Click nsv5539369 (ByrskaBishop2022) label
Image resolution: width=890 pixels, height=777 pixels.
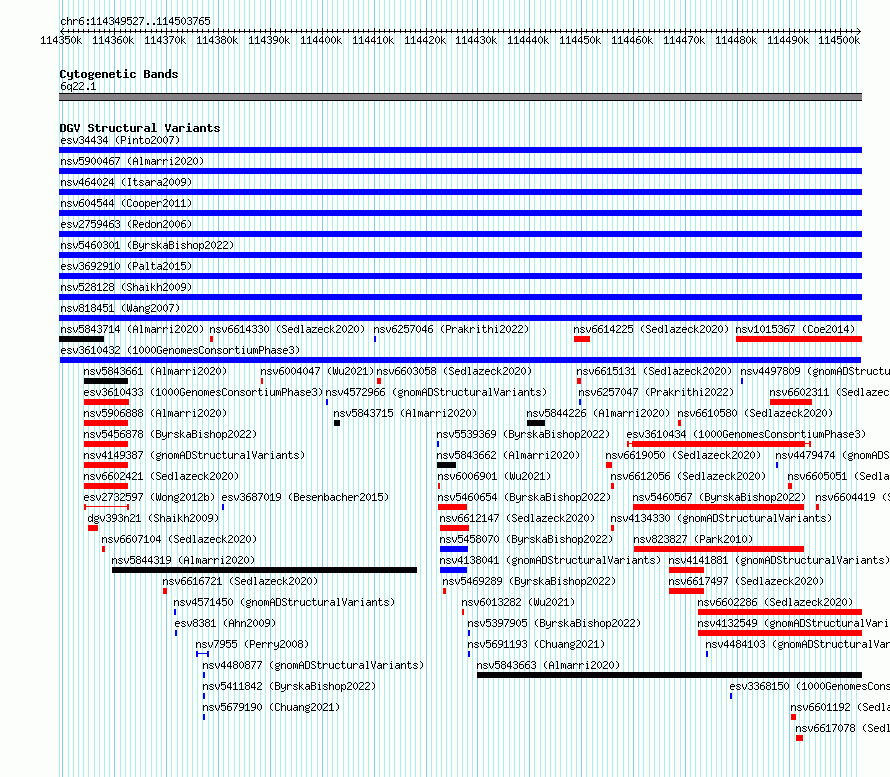[x=523, y=434]
